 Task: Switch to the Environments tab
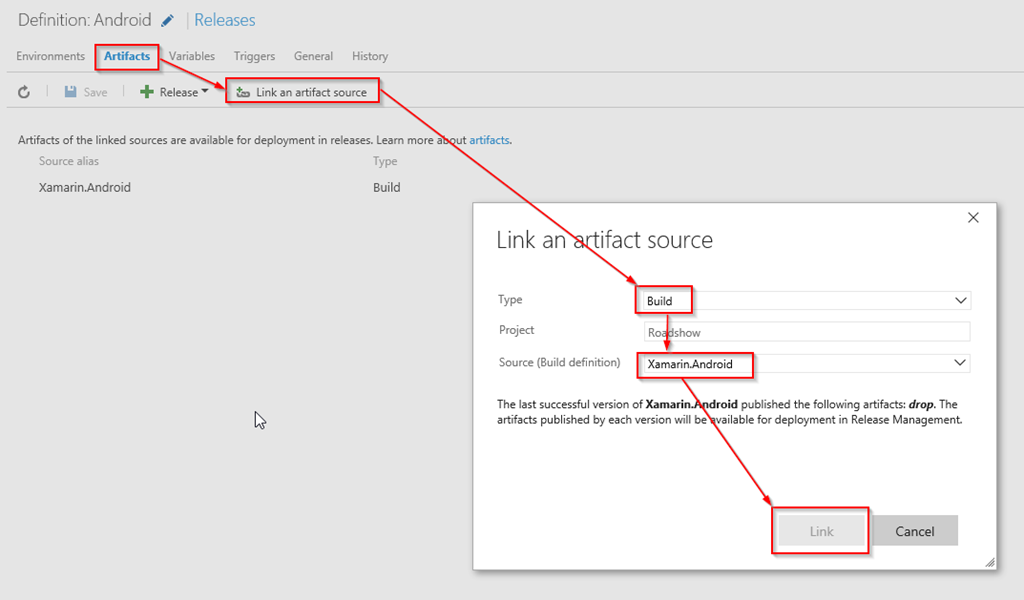click(x=50, y=56)
